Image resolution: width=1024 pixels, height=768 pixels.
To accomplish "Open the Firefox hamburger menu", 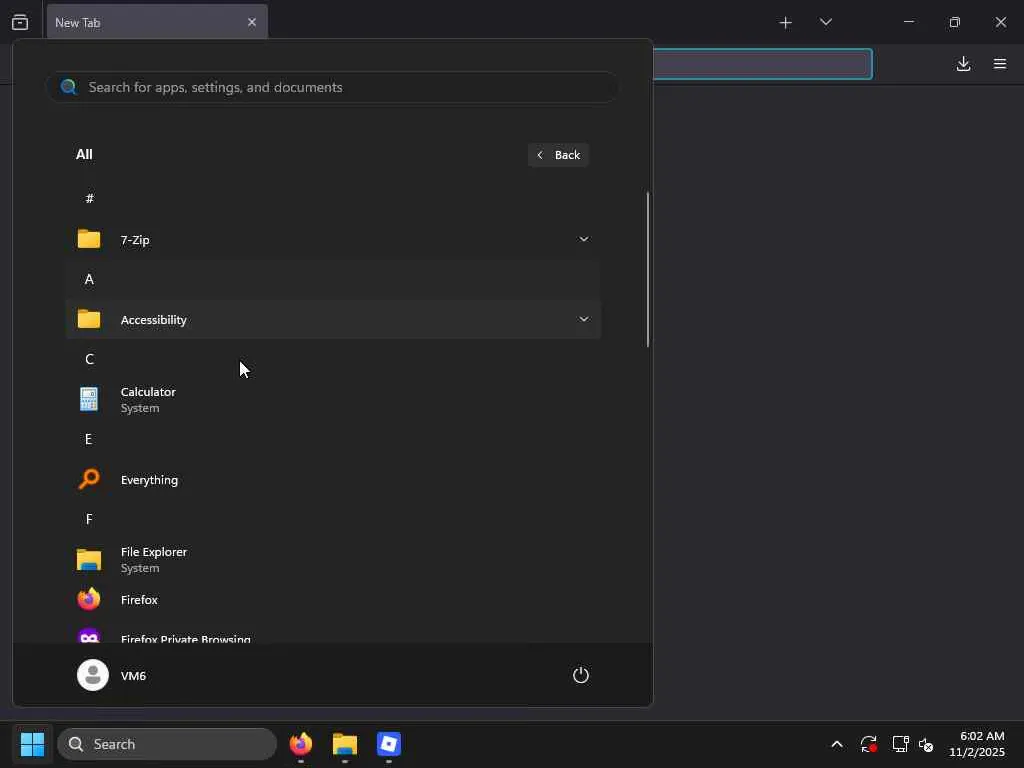I will (x=1000, y=63).
